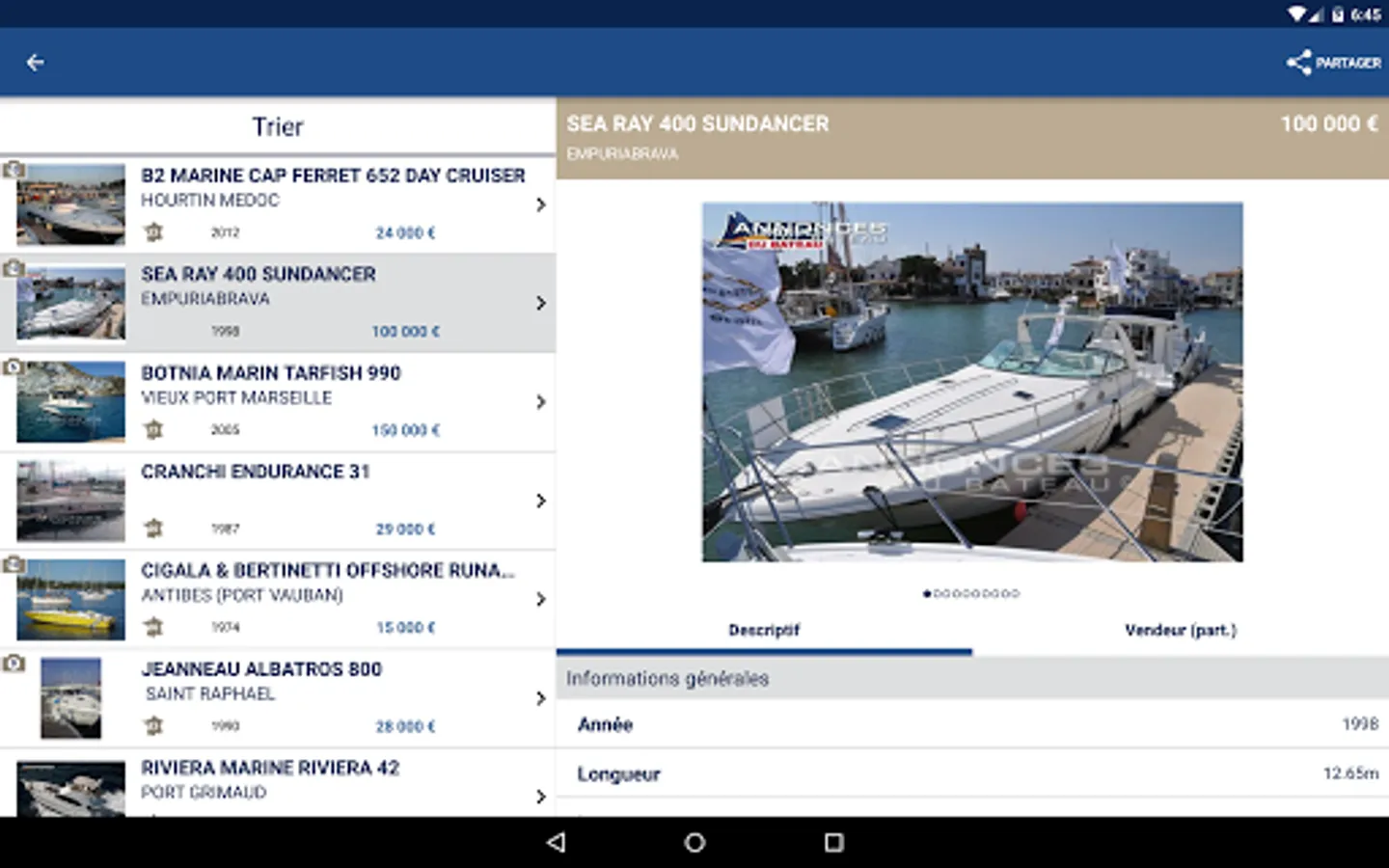
Task: Select Botnia Marin Tarfish thumbnail
Action: click(x=70, y=401)
